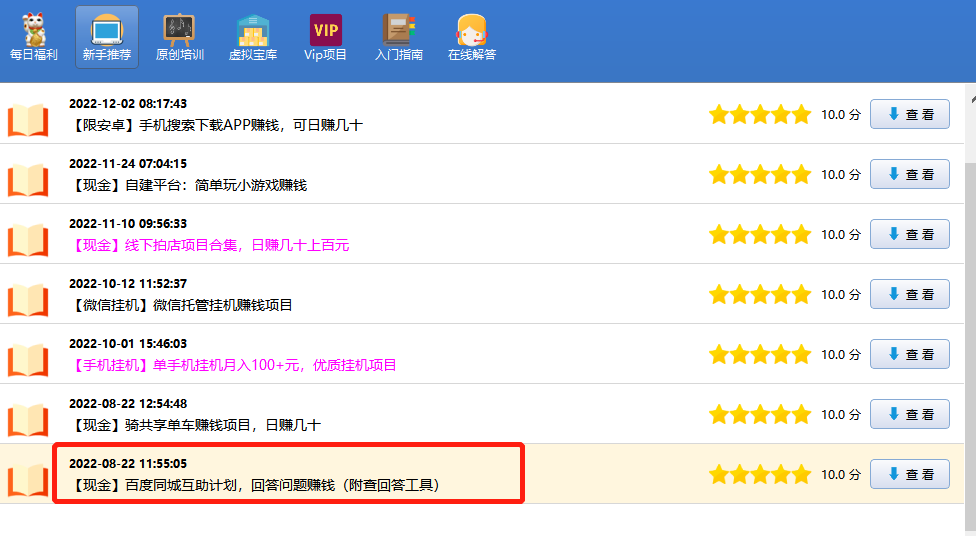Open title 【微信挂机】微信托管挂机赚钱项目
This screenshot has height=536, width=976.
pos(181,305)
